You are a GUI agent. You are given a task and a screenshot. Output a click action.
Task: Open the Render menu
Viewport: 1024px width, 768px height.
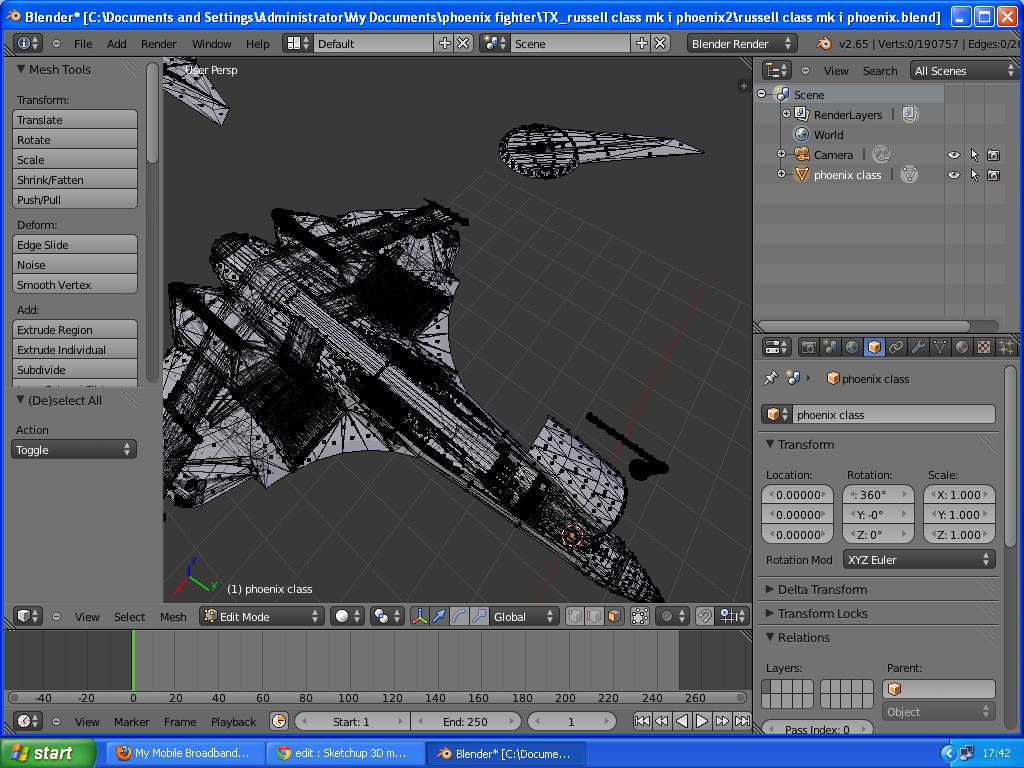[x=158, y=43]
